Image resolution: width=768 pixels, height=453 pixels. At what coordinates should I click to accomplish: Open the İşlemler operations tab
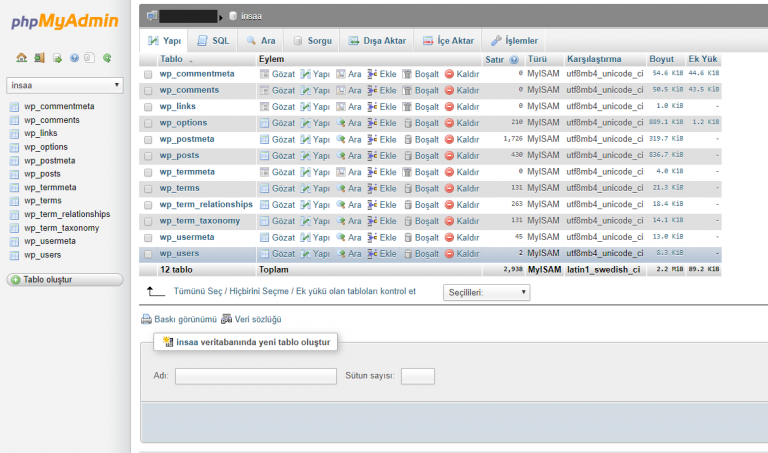pos(514,41)
